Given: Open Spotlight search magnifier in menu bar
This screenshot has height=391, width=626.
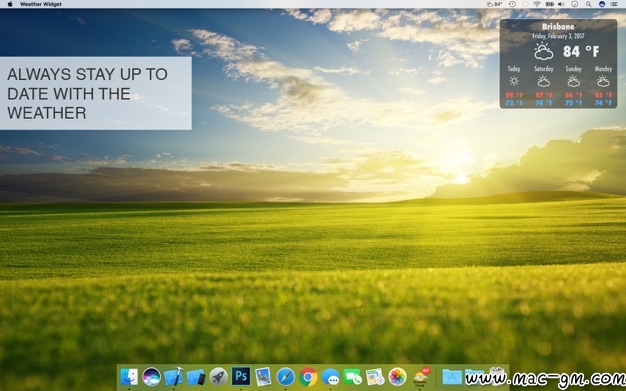Looking at the screenshot, I should click(x=588, y=4).
